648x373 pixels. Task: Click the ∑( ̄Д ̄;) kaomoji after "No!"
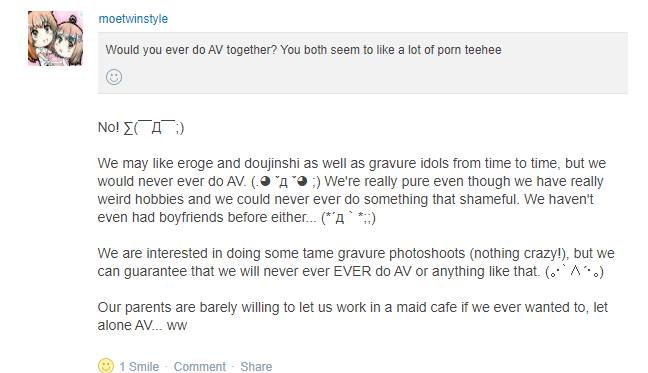pyautogui.click(x=154, y=128)
